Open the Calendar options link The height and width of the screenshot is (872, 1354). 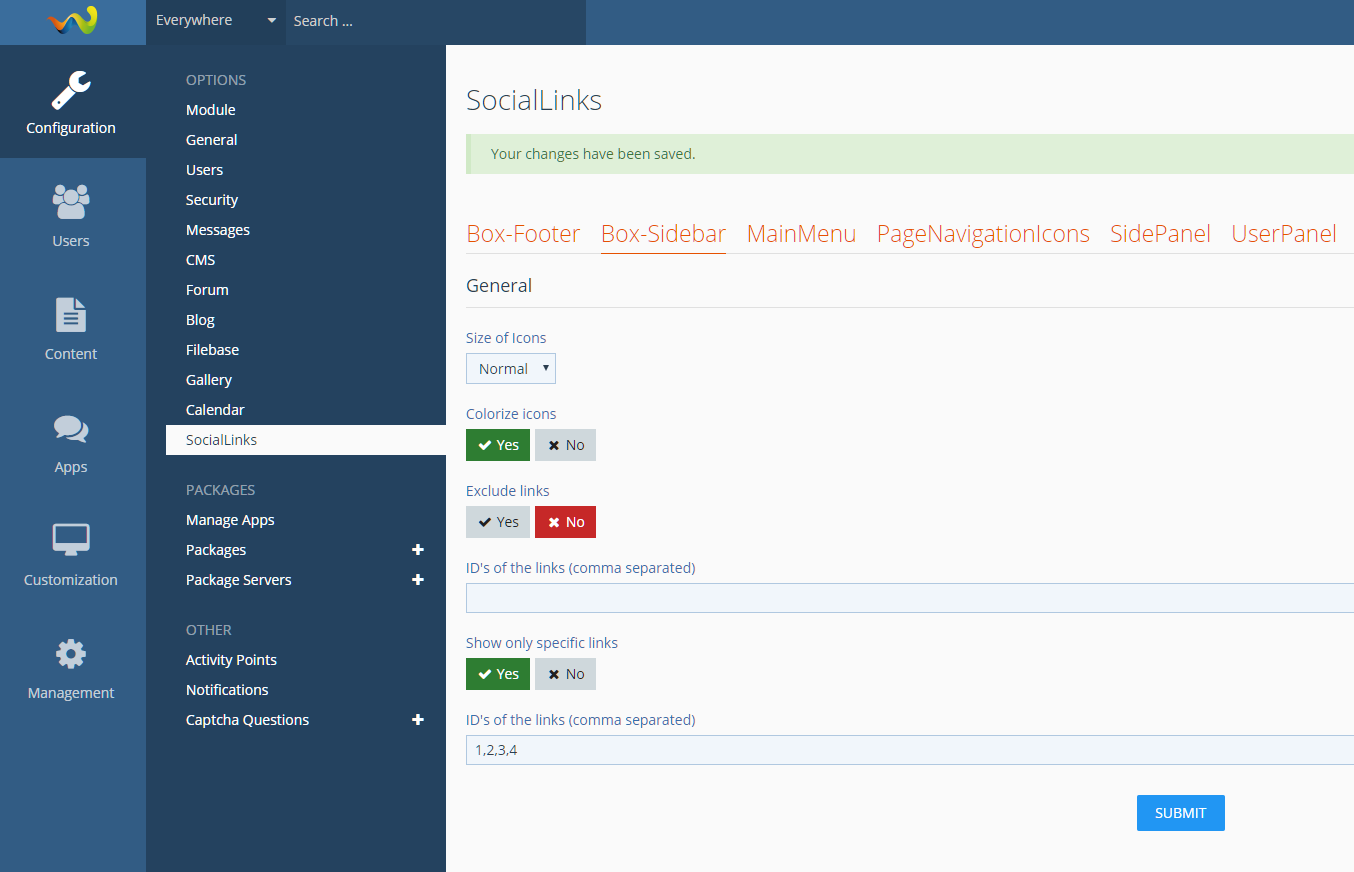coord(215,410)
